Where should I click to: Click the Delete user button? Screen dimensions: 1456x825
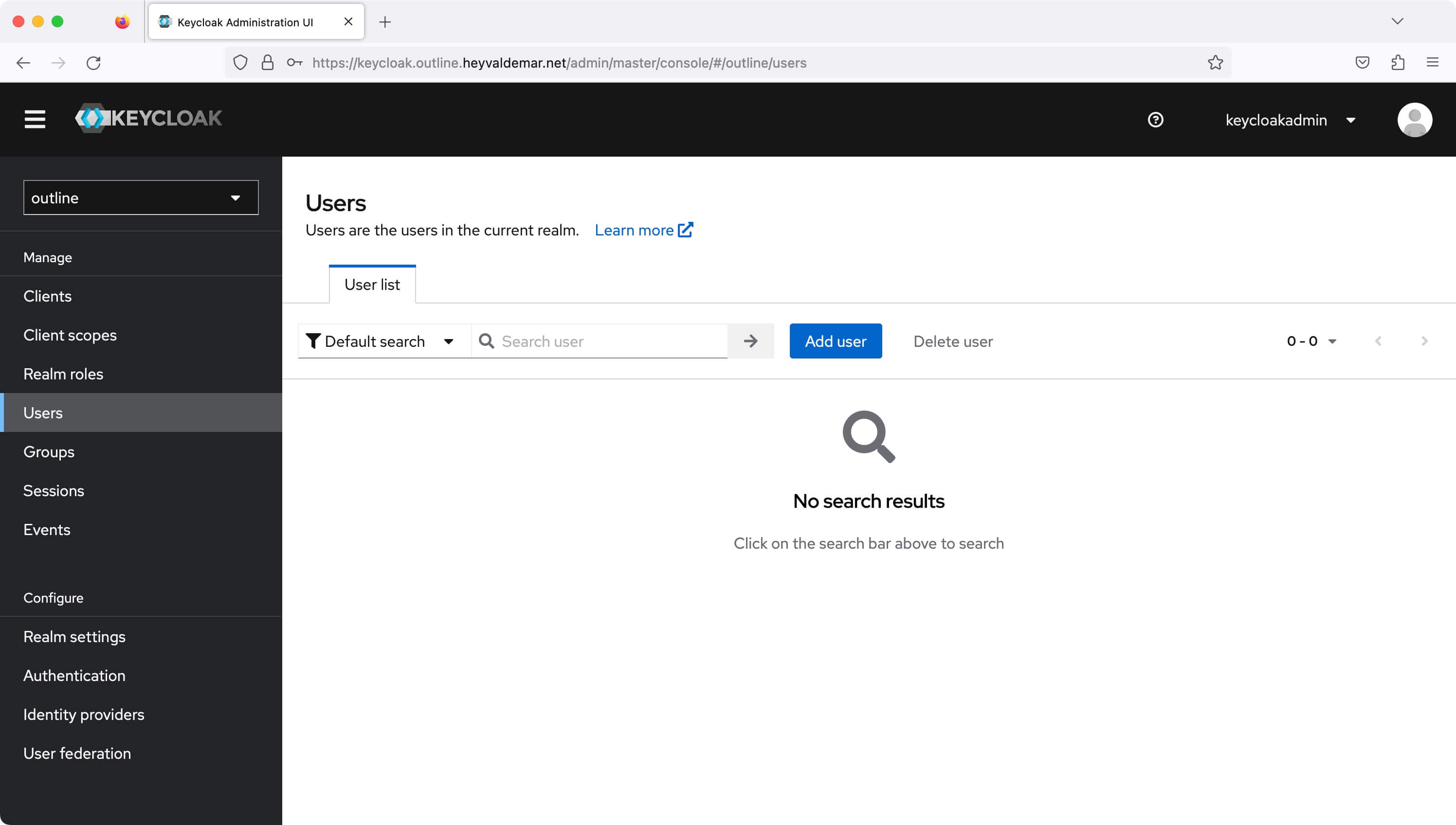pos(952,341)
